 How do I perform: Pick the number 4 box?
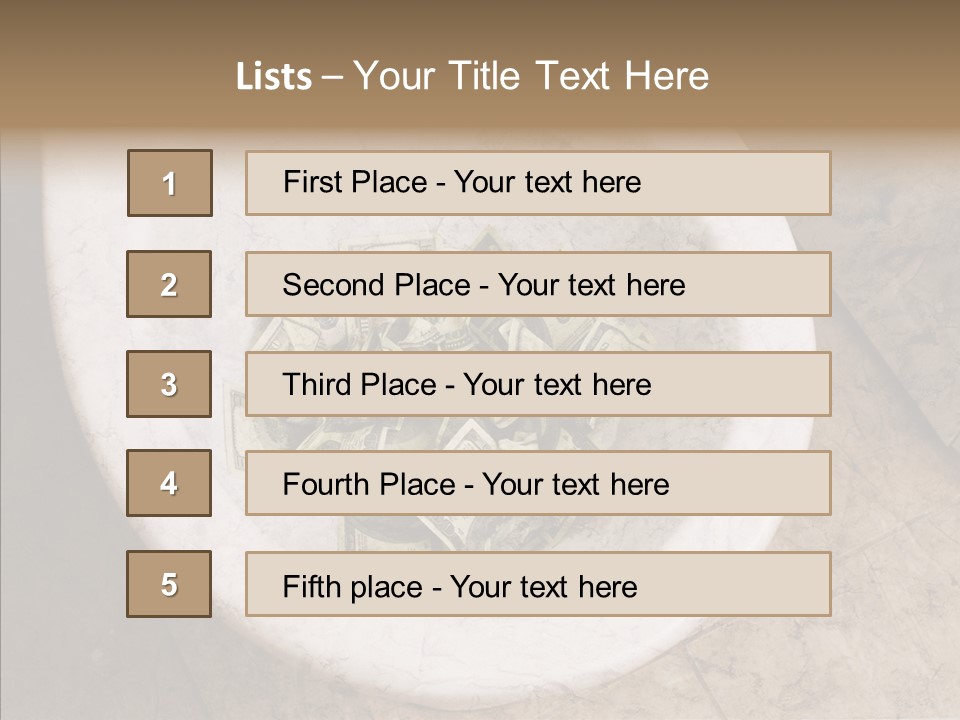[169, 483]
